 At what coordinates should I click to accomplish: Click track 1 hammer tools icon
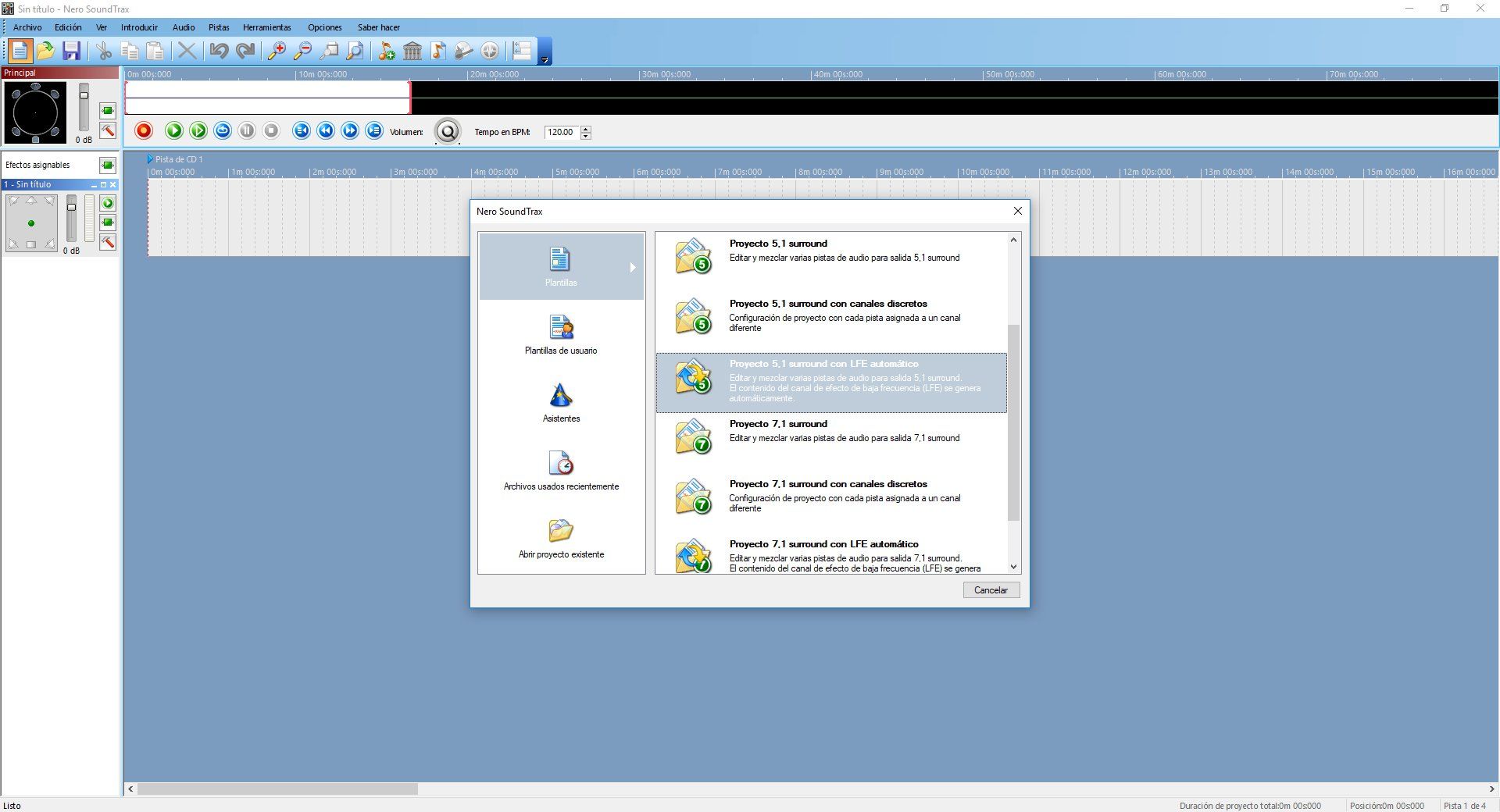click(x=108, y=242)
